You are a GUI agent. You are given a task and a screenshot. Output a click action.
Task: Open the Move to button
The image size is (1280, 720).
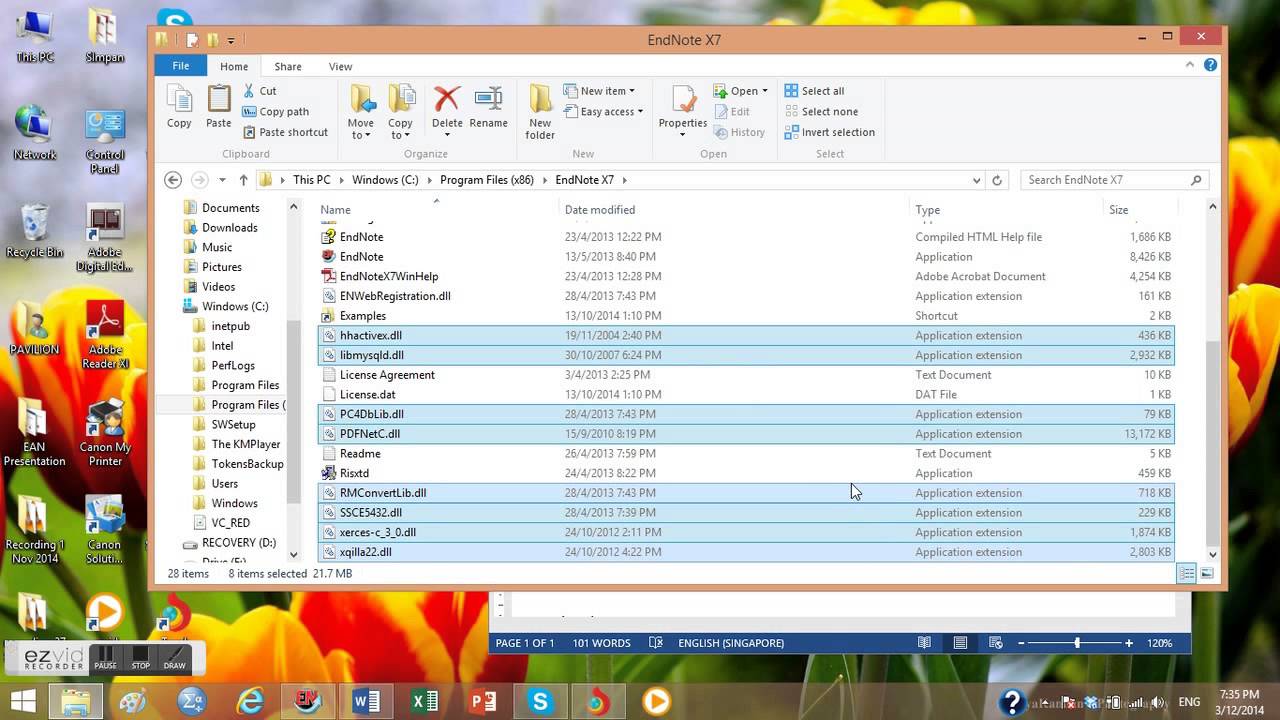click(x=361, y=112)
